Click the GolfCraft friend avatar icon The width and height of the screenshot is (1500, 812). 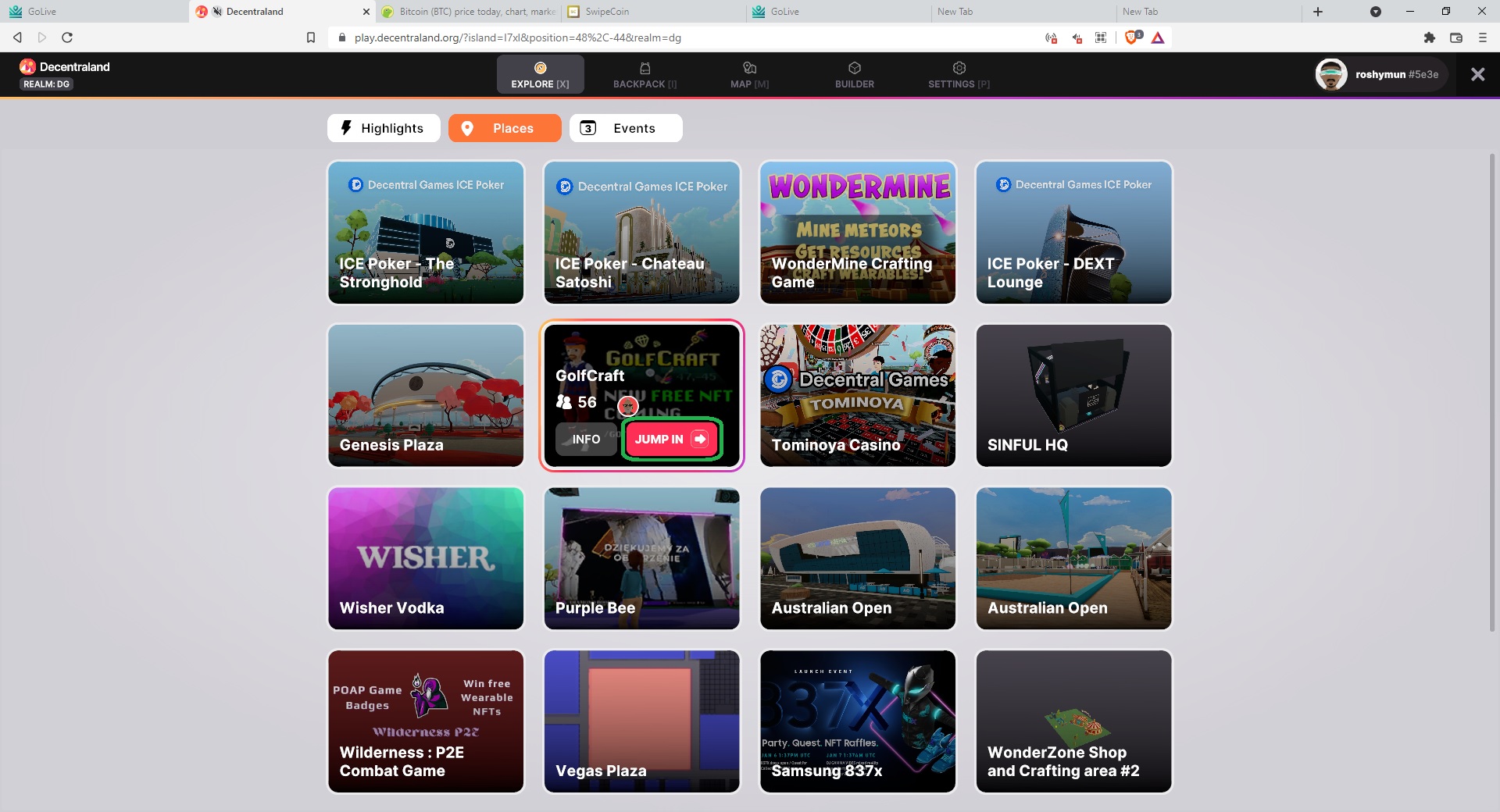pos(628,406)
